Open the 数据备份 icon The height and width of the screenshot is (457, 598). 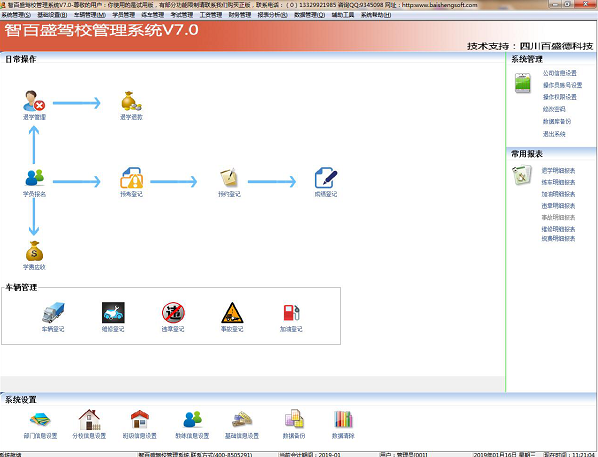coord(294,419)
